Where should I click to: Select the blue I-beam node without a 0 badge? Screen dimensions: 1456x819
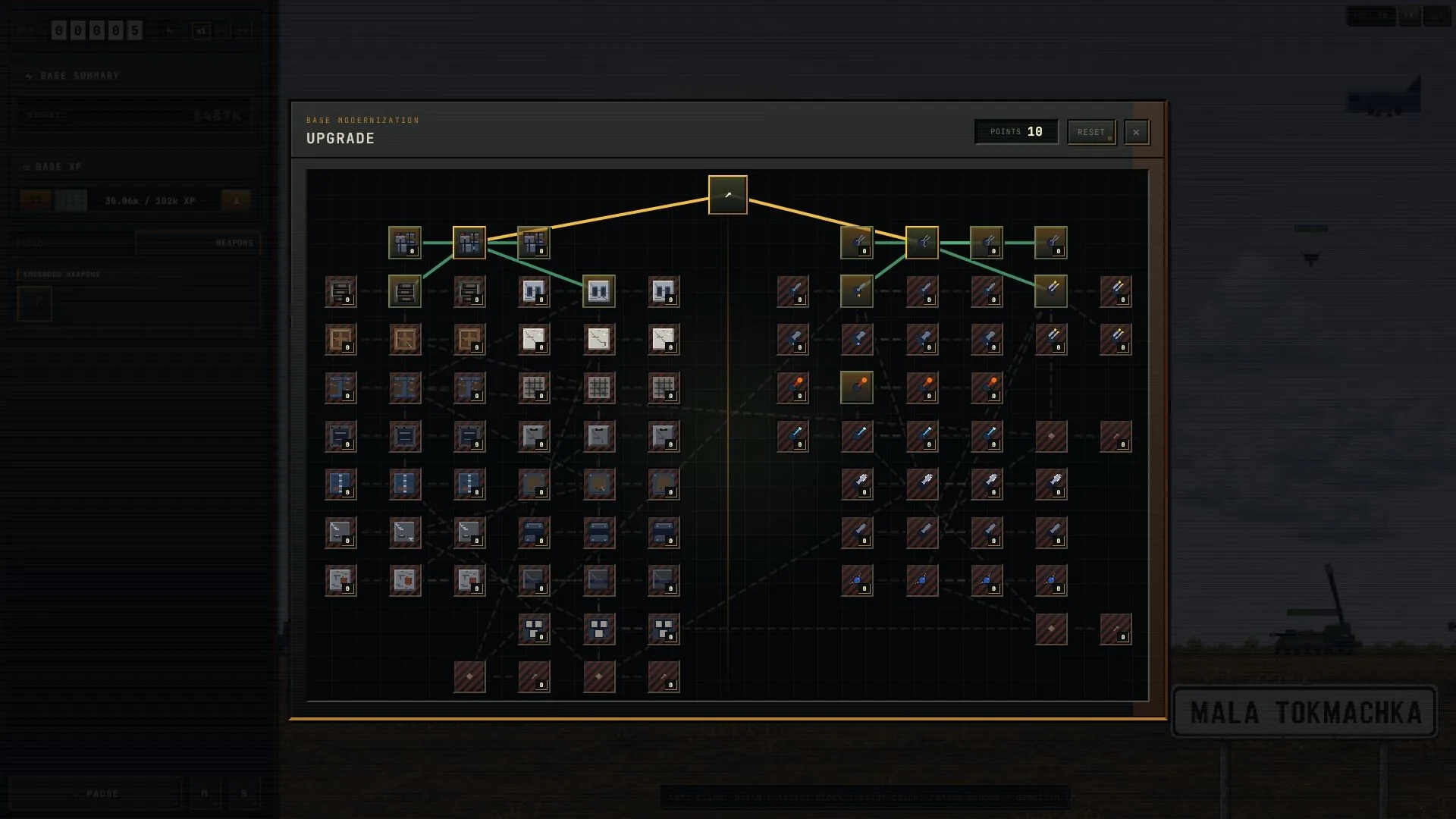tap(405, 388)
